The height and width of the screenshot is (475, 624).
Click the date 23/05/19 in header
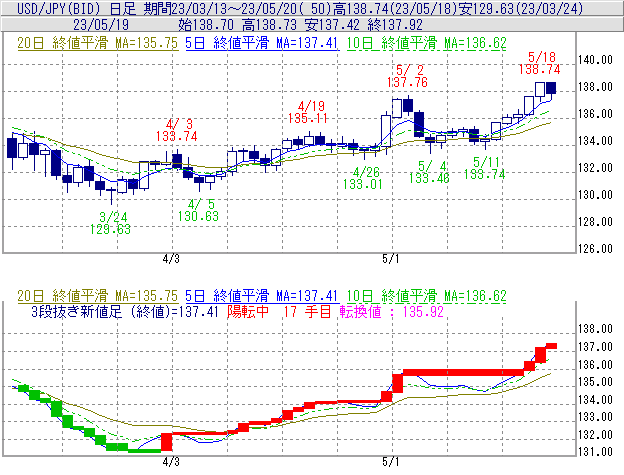(x=101, y=25)
